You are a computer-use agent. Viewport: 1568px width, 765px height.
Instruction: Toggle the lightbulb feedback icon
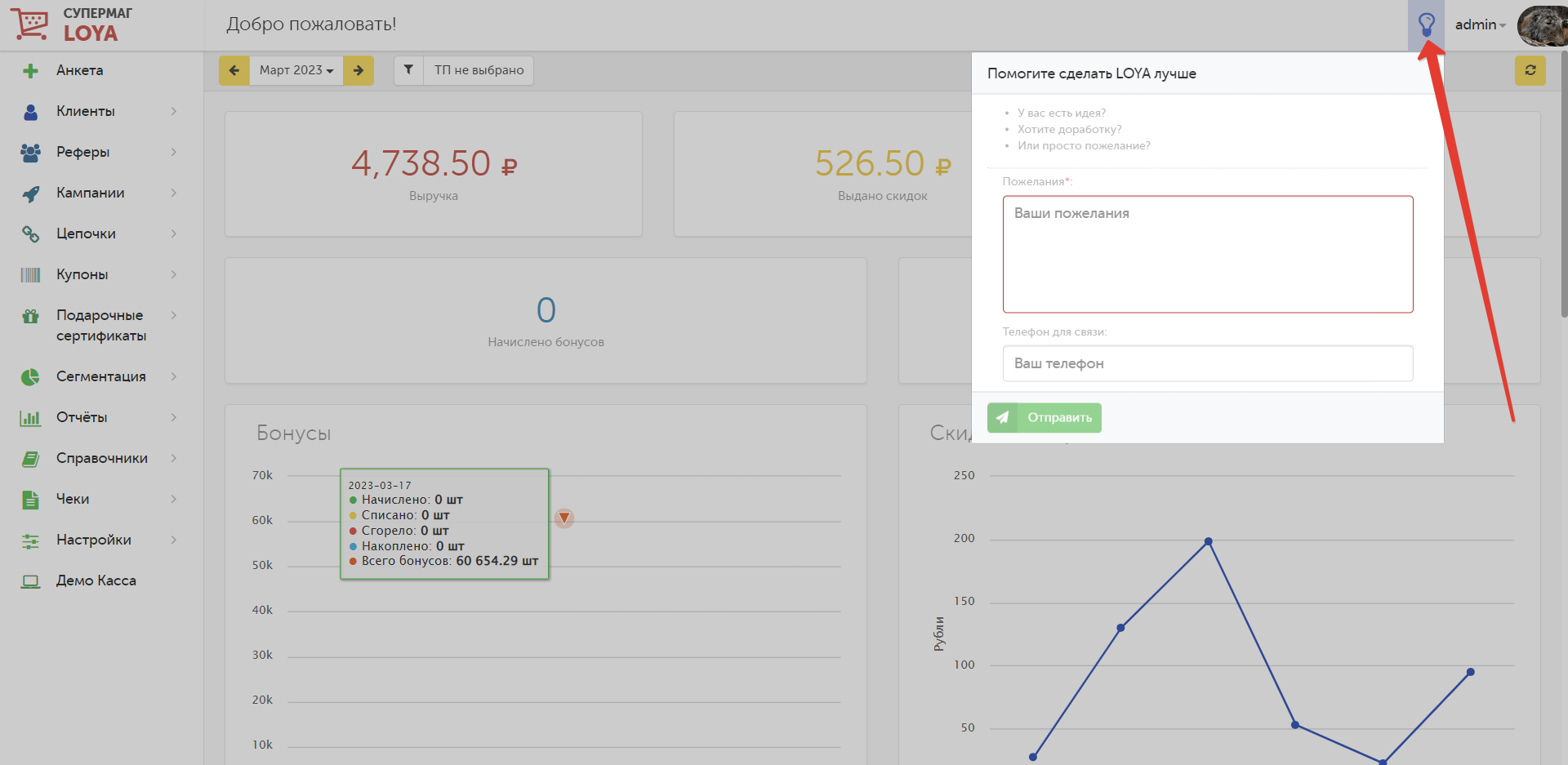coord(1426,24)
